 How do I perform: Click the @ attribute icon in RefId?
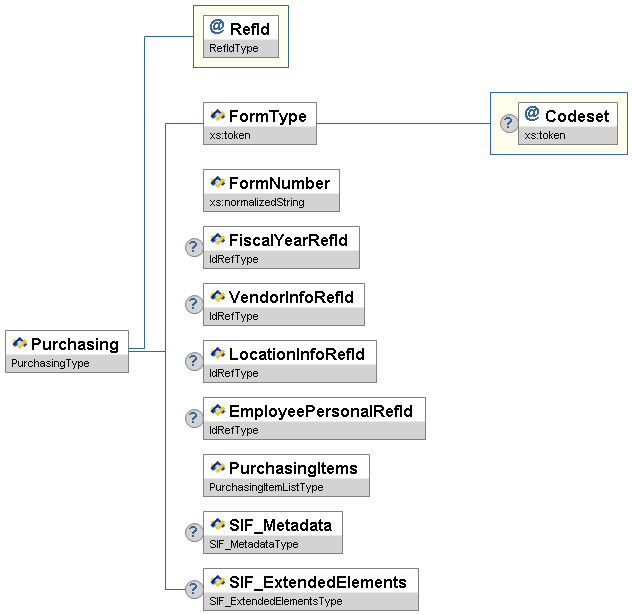click(217, 28)
